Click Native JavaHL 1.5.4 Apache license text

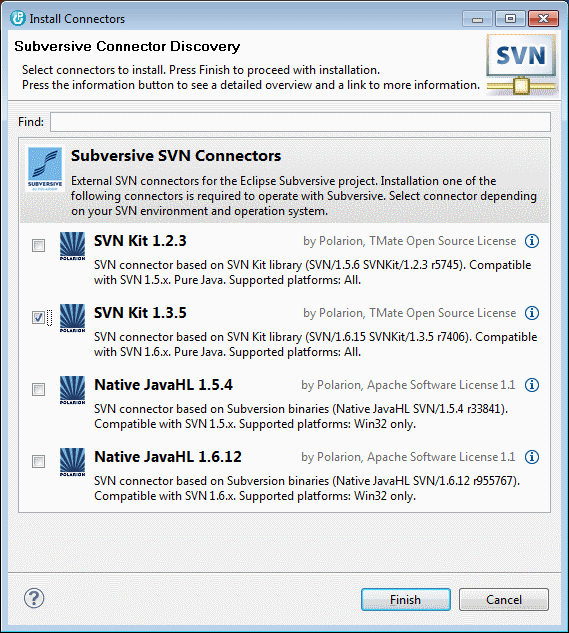point(408,385)
